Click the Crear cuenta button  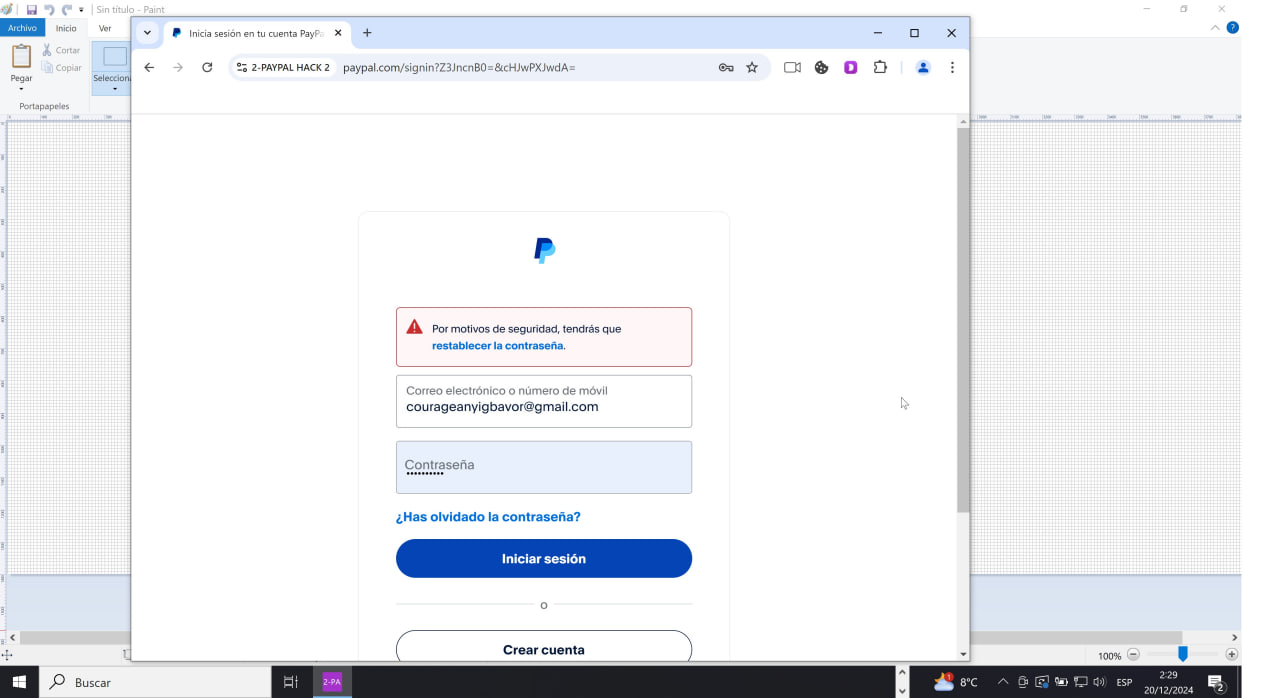544,647
